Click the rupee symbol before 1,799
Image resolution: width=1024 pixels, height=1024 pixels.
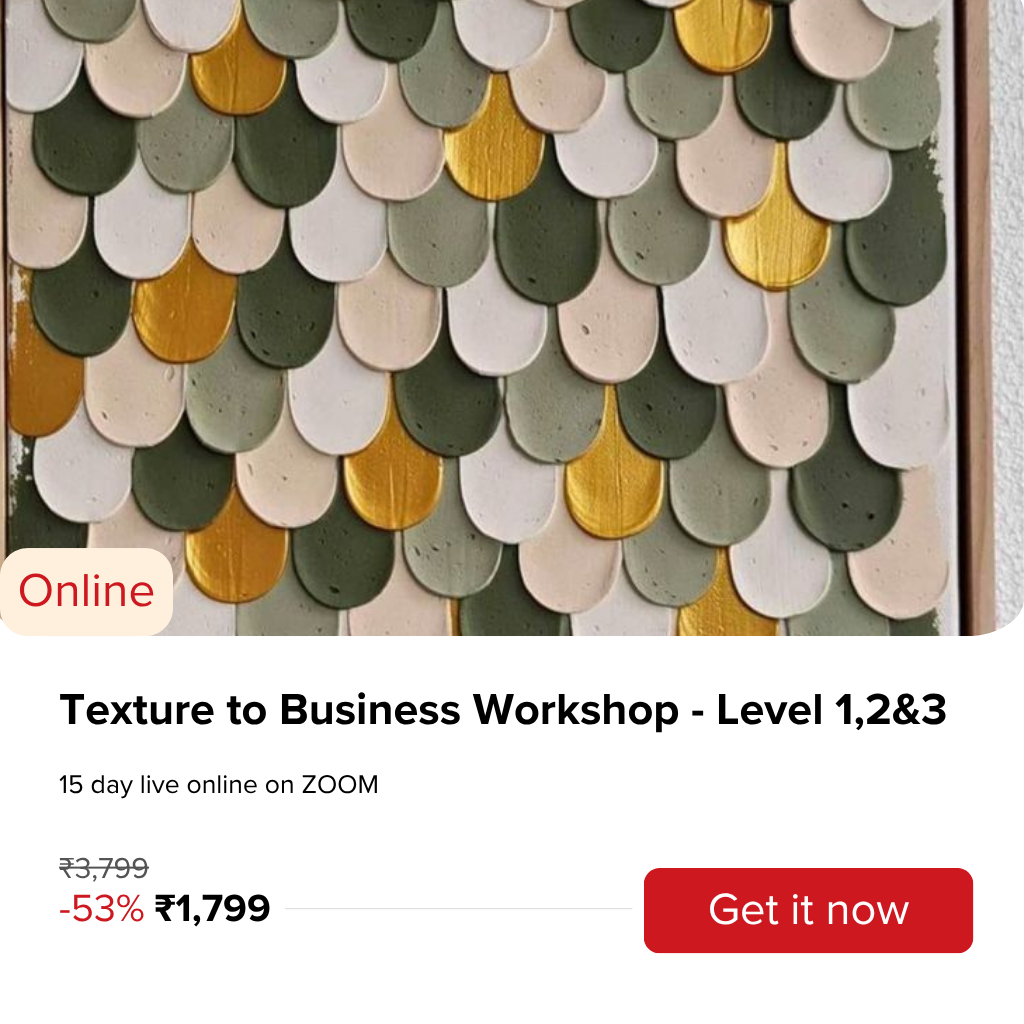point(165,909)
